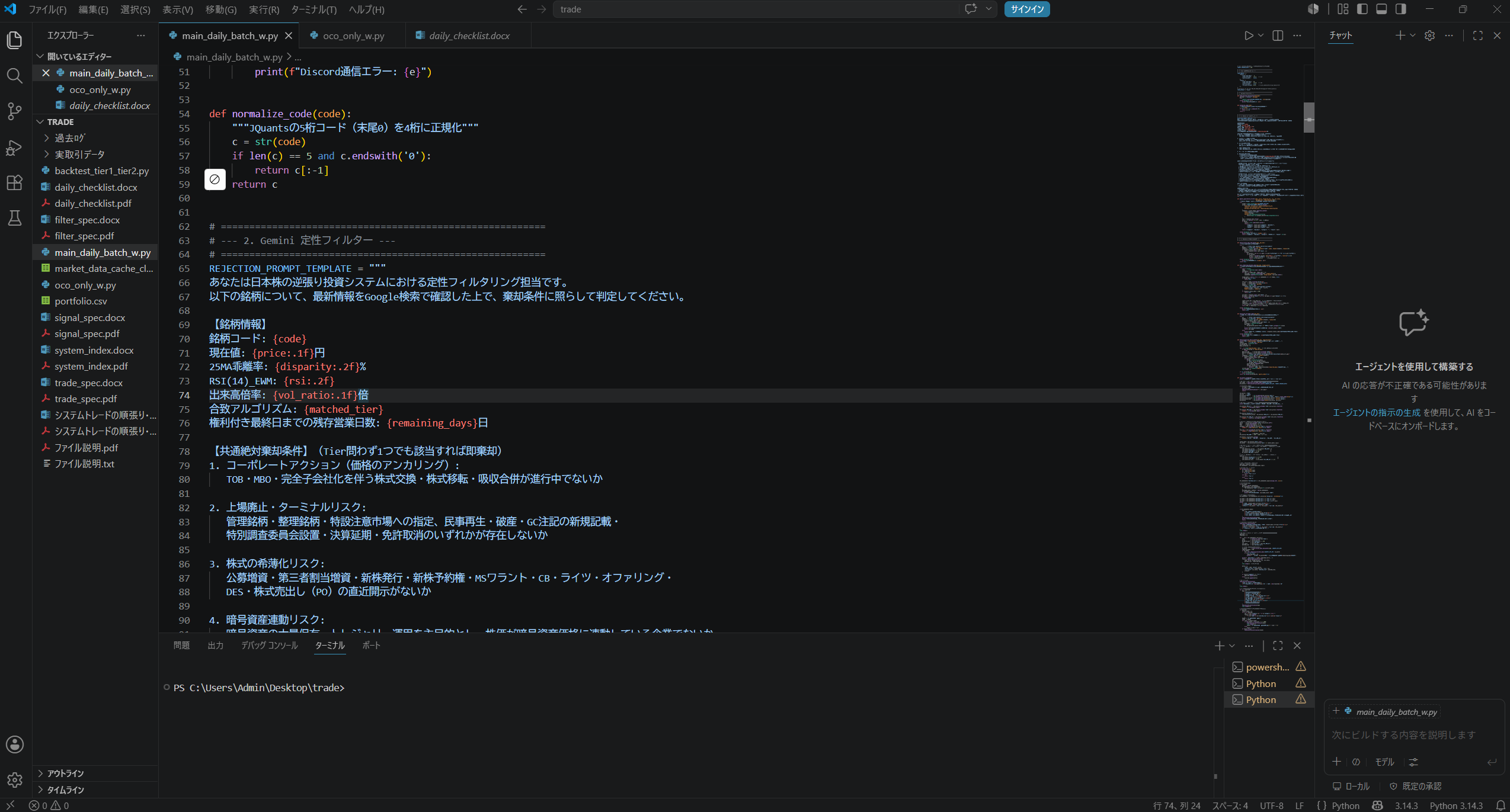The image size is (1510, 812).
Task: Open the 編集(E) menu
Action: [93, 9]
